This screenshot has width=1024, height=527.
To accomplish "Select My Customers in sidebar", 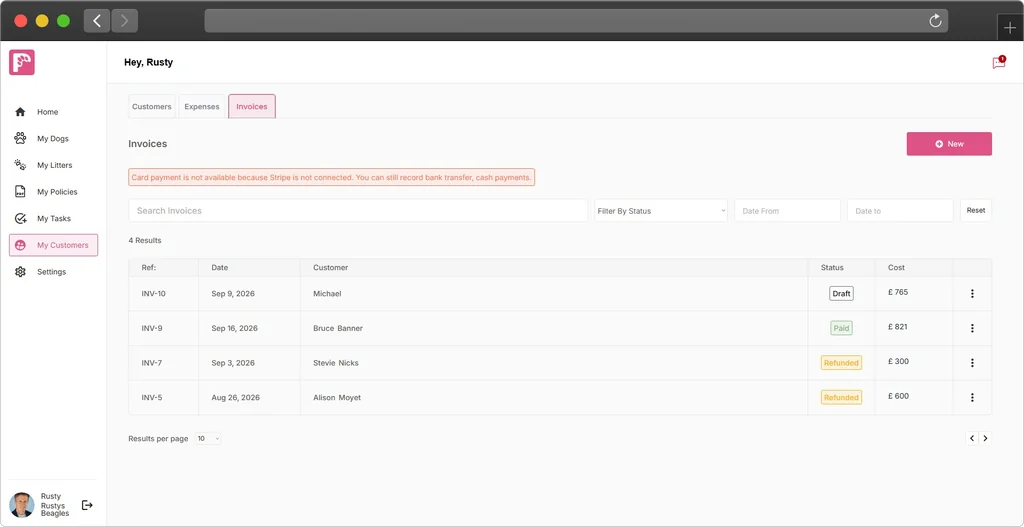I will point(54,245).
